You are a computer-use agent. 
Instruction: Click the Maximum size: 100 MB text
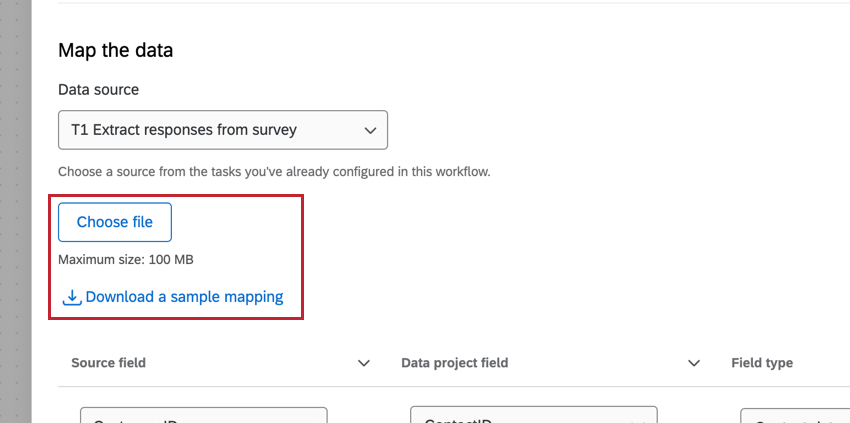tap(126, 260)
